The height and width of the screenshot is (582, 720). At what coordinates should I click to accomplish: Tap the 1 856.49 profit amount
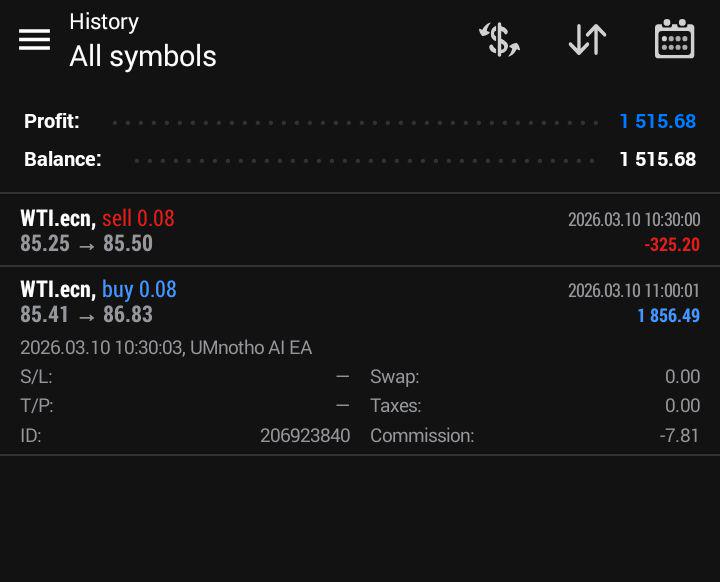click(668, 316)
